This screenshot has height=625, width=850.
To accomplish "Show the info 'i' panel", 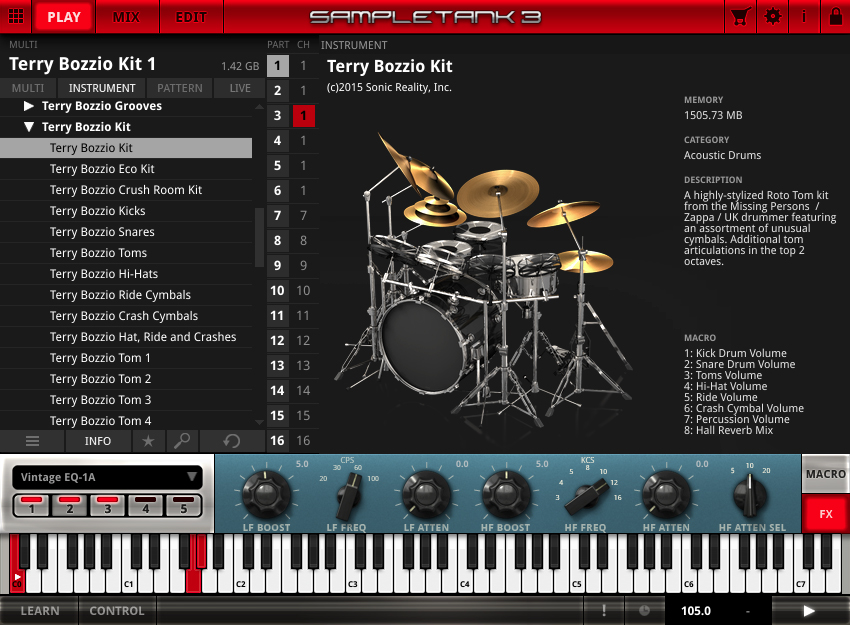I will (804, 16).
